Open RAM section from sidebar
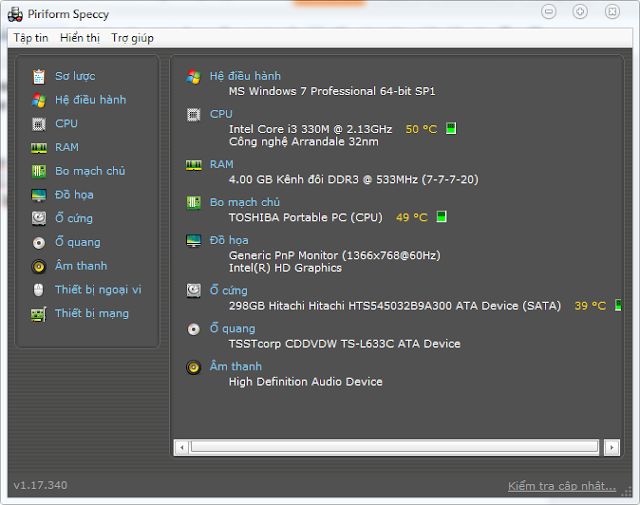Image resolution: width=640 pixels, height=505 pixels. tap(67, 147)
